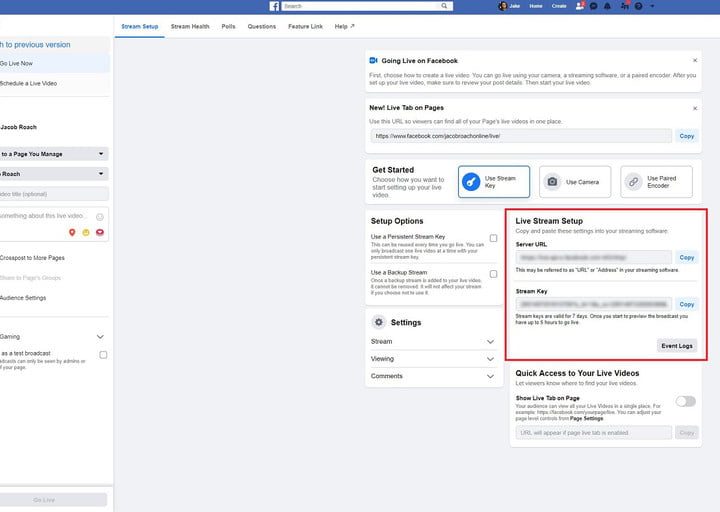Open the Polls tab
This screenshot has width=720, height=512.
pyautogui.click(x=228, y=27)
